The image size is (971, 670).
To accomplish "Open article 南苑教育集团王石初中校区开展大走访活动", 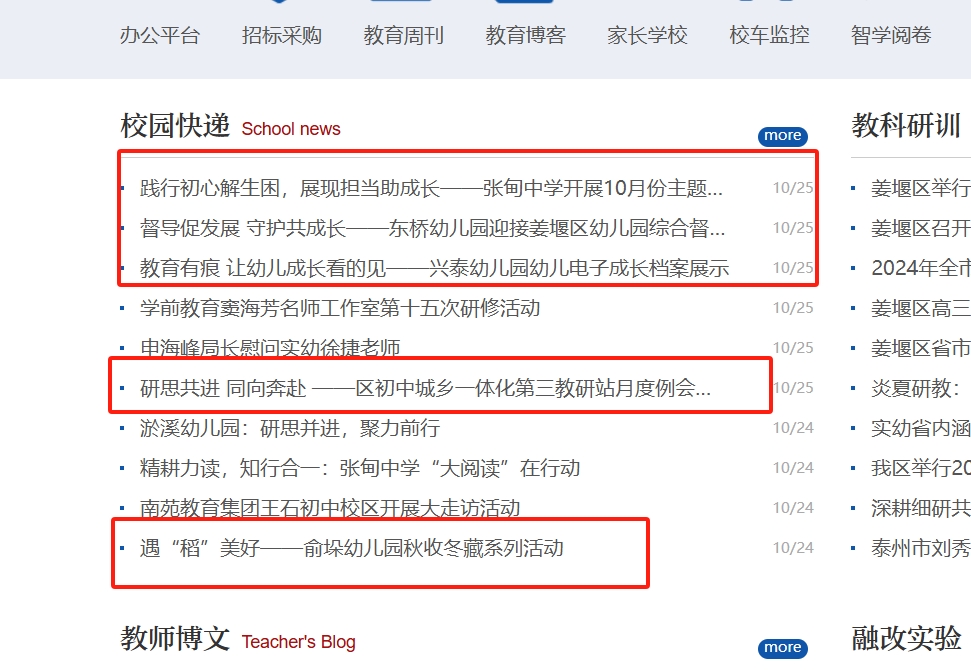I will [330, 508].
